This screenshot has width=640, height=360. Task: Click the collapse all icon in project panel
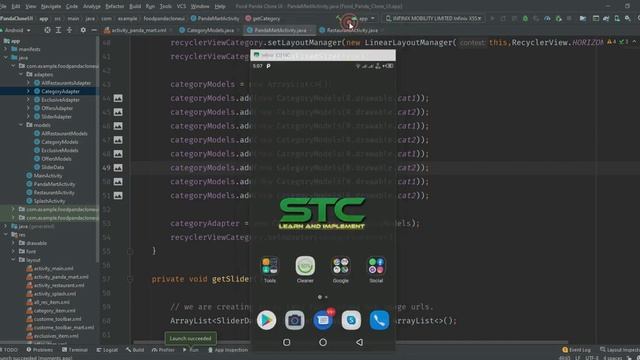click(69, 30)
